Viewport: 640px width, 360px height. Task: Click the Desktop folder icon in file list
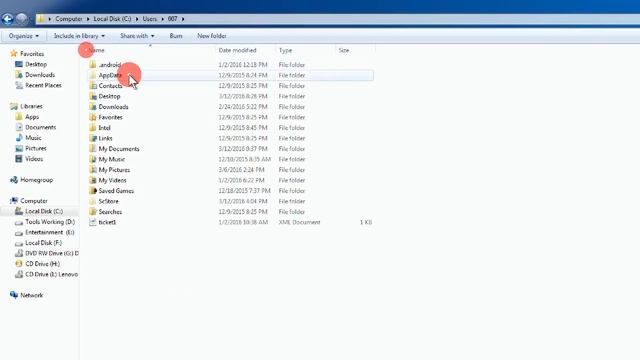click(x=93, y=96)
